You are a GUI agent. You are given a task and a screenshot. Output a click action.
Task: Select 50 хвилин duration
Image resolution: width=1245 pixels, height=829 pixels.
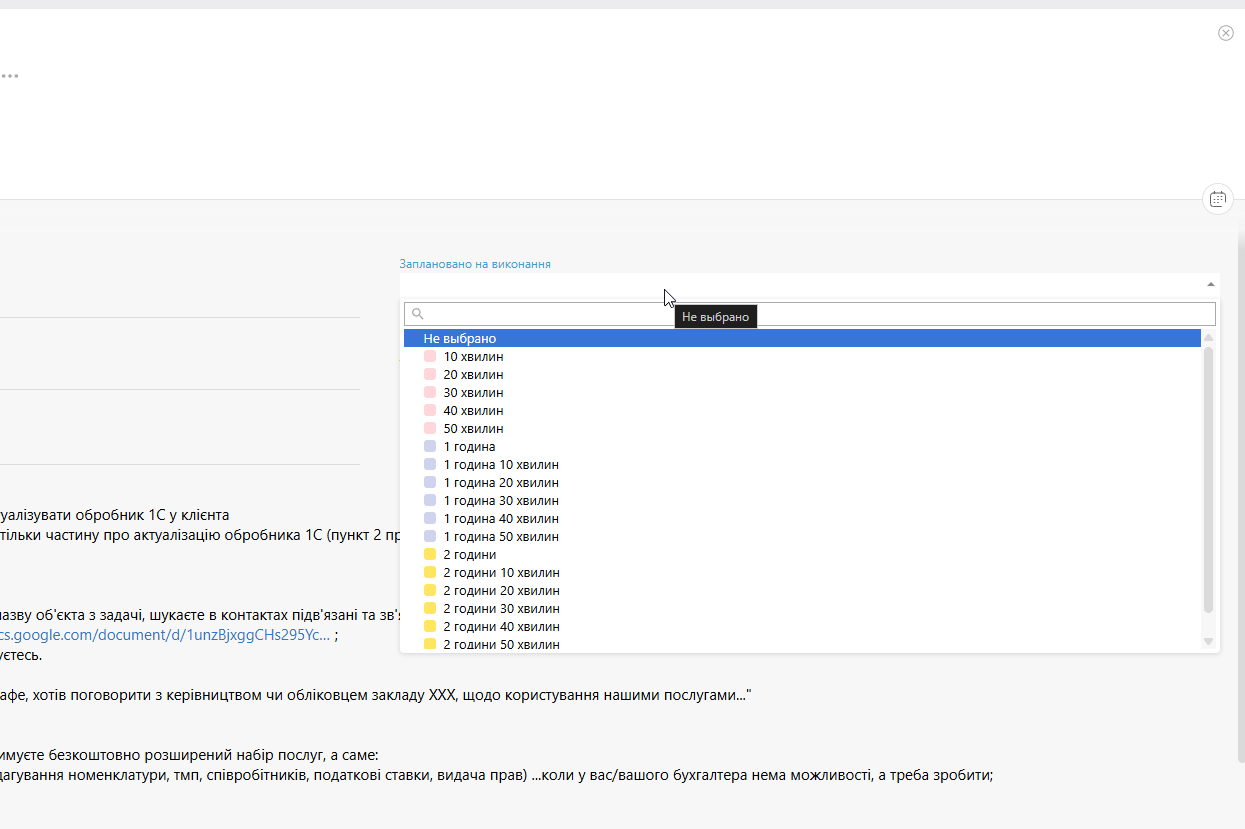802,428
